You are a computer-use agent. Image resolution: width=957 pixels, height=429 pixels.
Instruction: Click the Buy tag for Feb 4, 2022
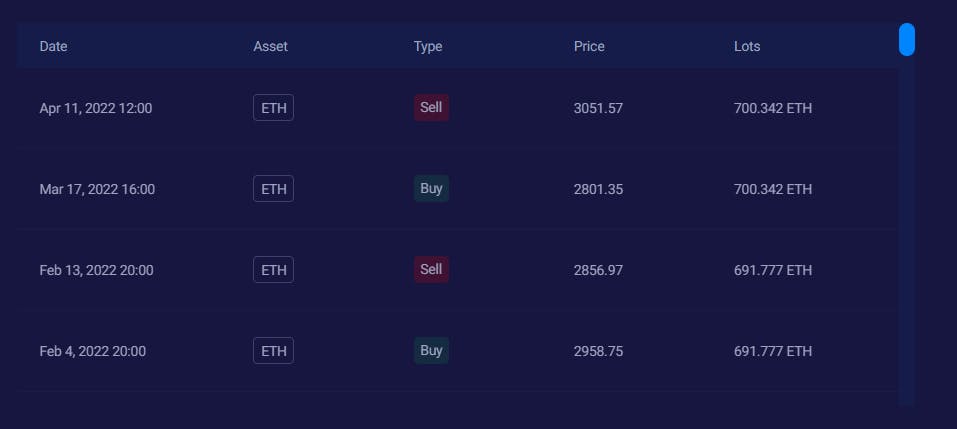431,350
